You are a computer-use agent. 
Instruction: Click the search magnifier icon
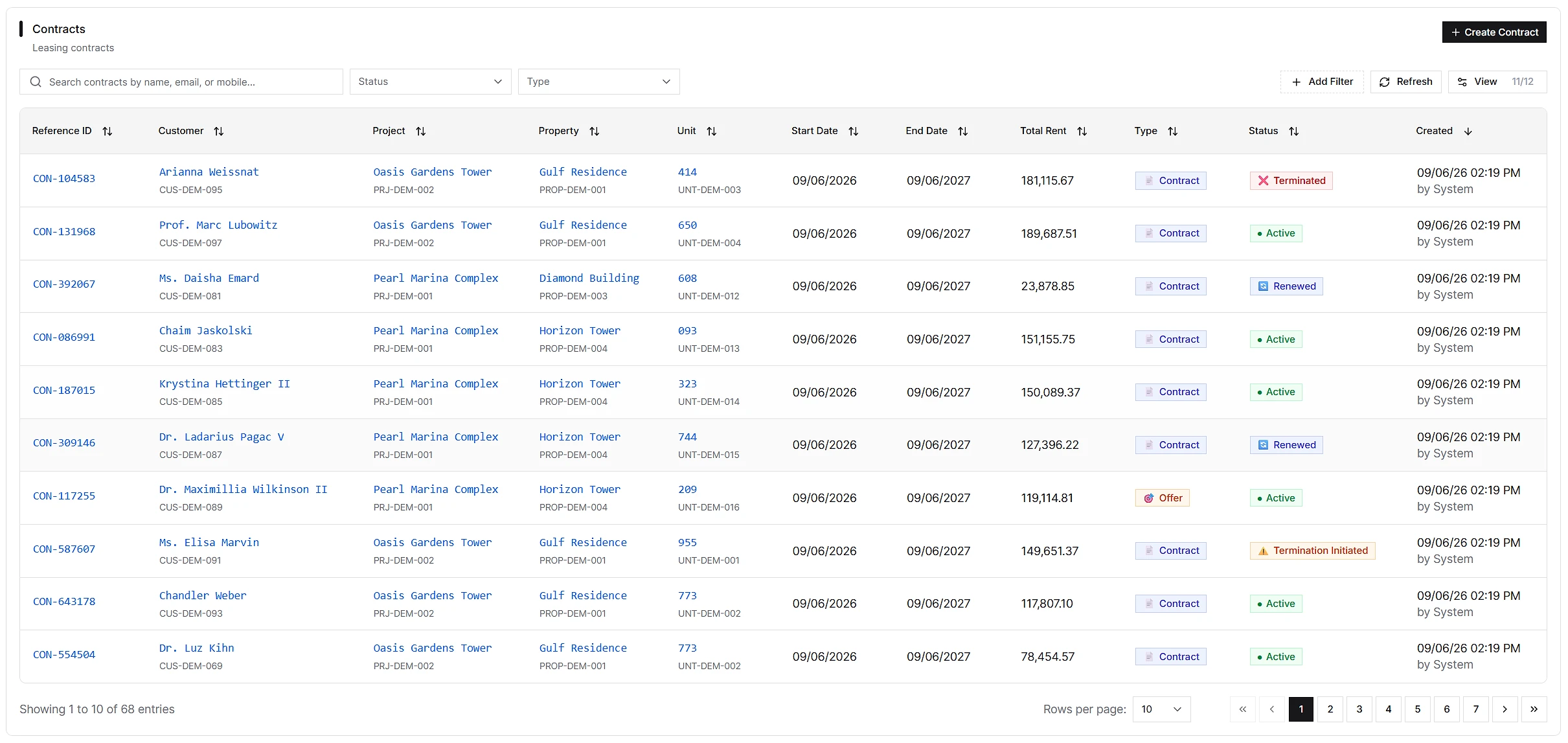click(x=36, y=82)
